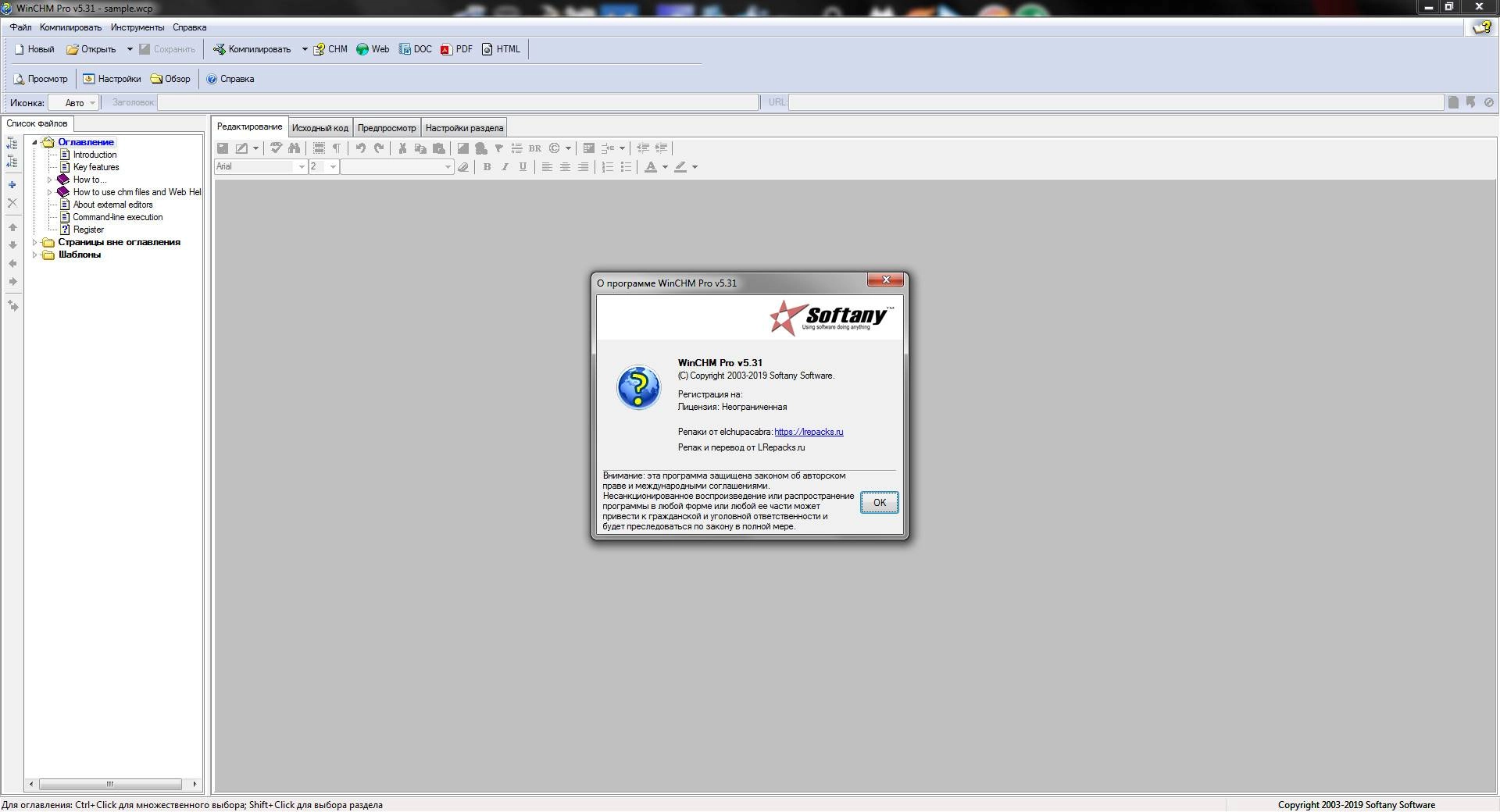
Task: Open the Открыть dropdown arrow
Action: click(x=130, y=49)
